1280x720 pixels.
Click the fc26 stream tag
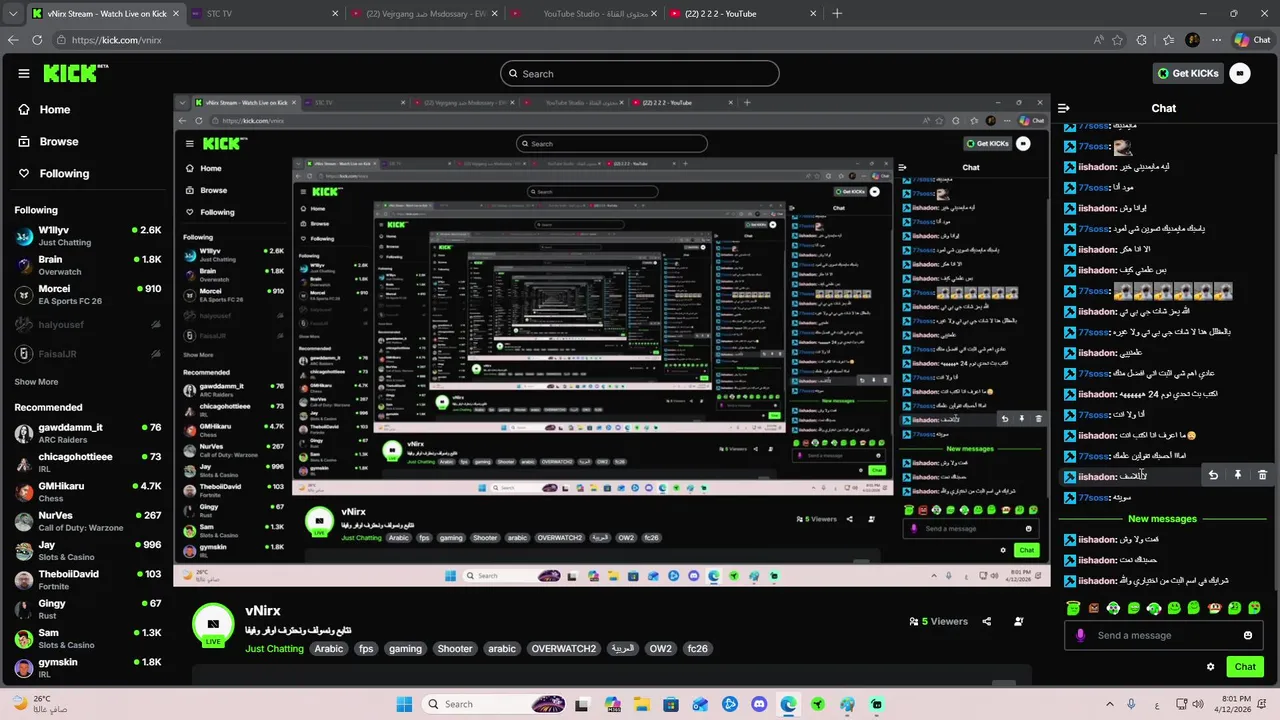coord(698,649)
